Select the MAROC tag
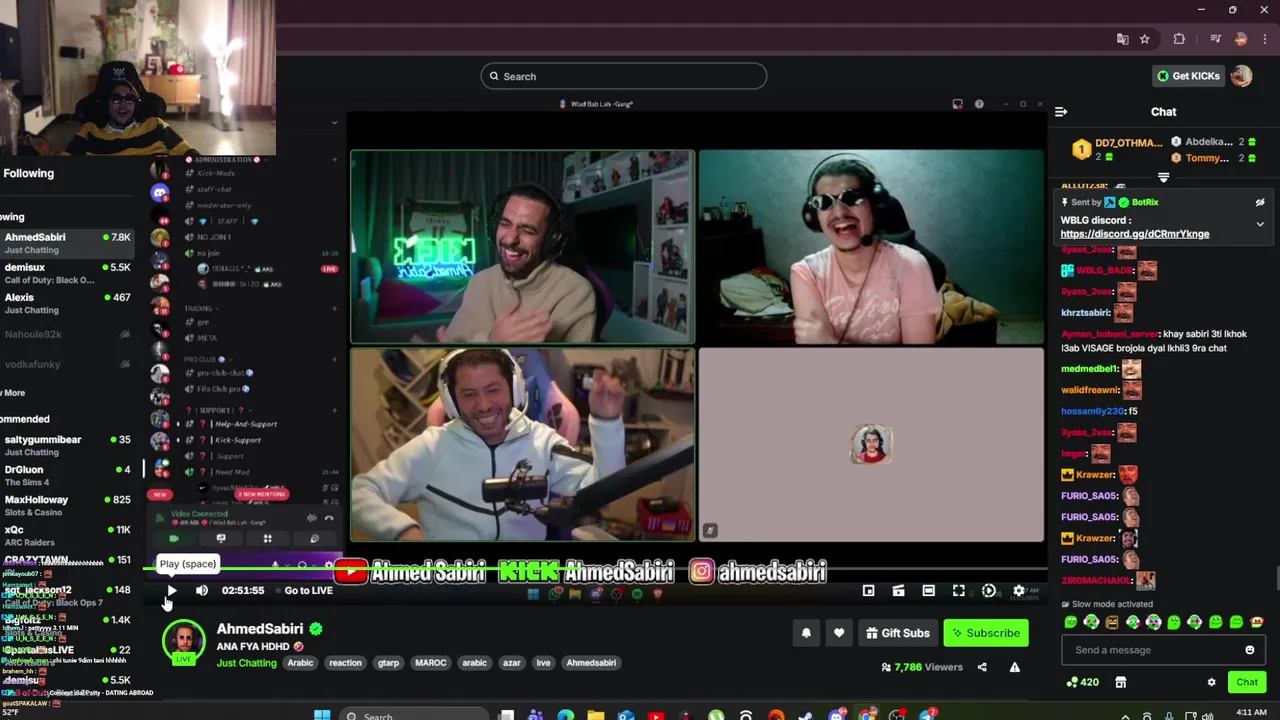The image size is (1280, 720). pyautogui.click(x=430, y=663)
